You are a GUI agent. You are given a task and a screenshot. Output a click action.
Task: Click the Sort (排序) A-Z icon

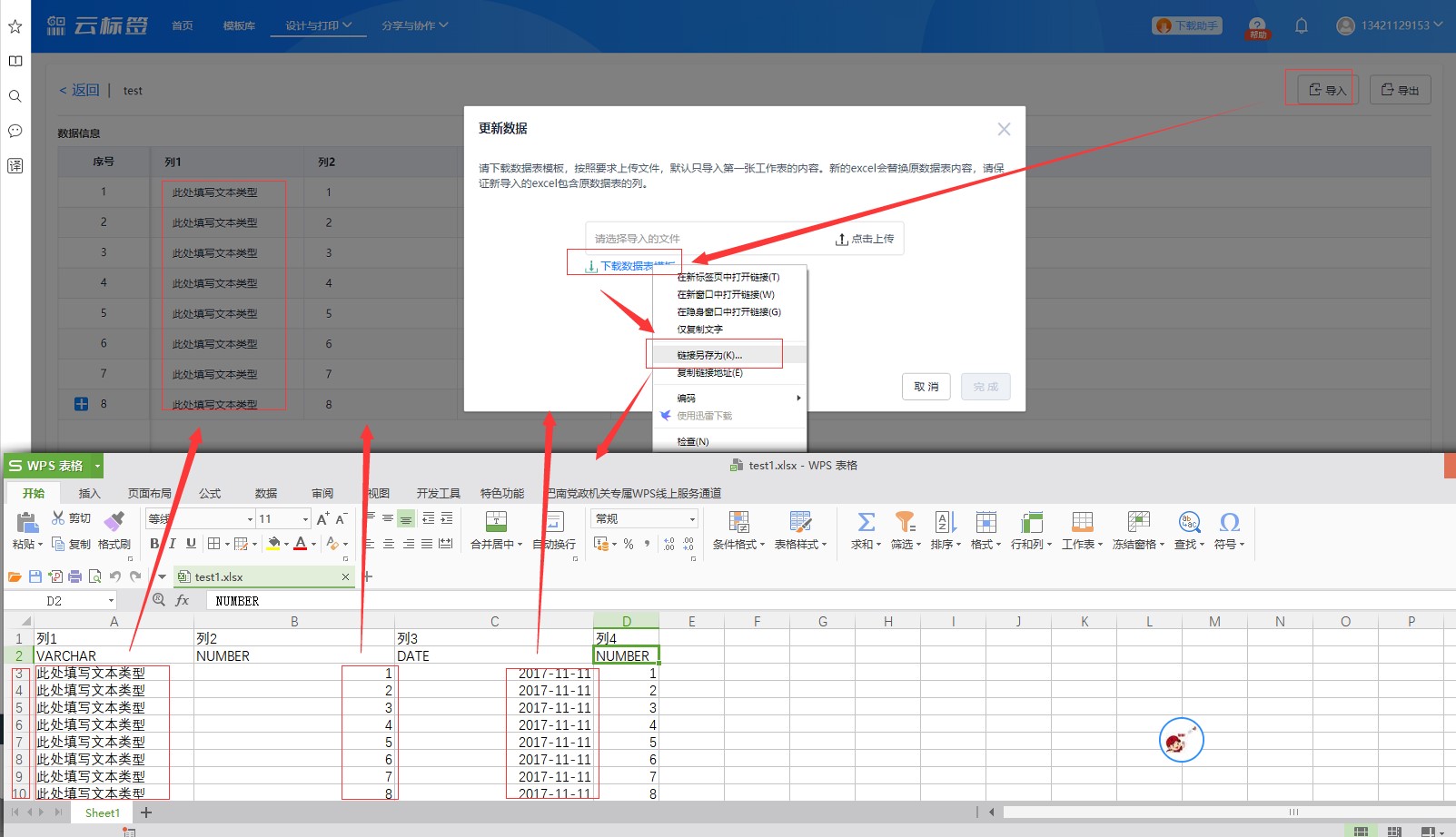point(946,521)
